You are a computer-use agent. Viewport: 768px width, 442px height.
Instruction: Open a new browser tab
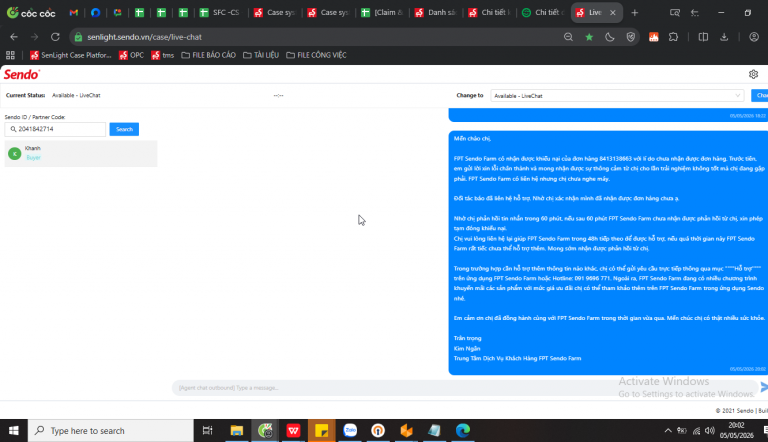(x=635, y=13)
